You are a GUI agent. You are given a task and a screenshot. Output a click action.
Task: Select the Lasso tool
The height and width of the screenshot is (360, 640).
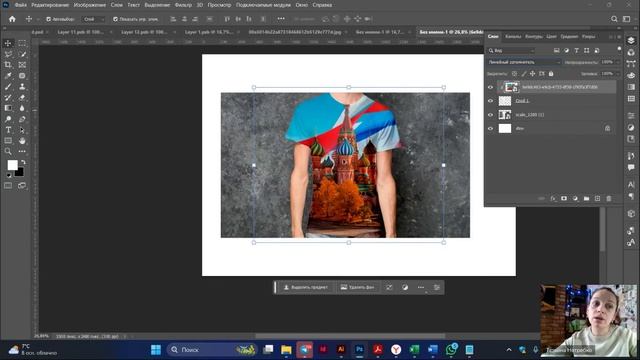click(8, 54)
